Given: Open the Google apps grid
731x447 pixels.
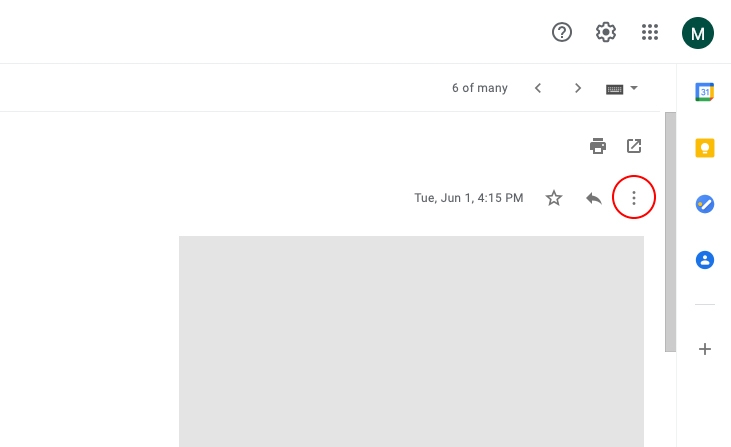Looking at the screenshot, I should pyautogui.click(x=650, y=32).
